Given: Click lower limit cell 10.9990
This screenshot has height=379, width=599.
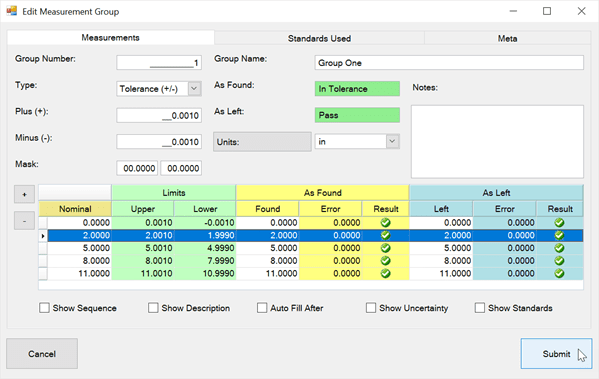Looking at the screenshot, I should click(x=205, y=274).
